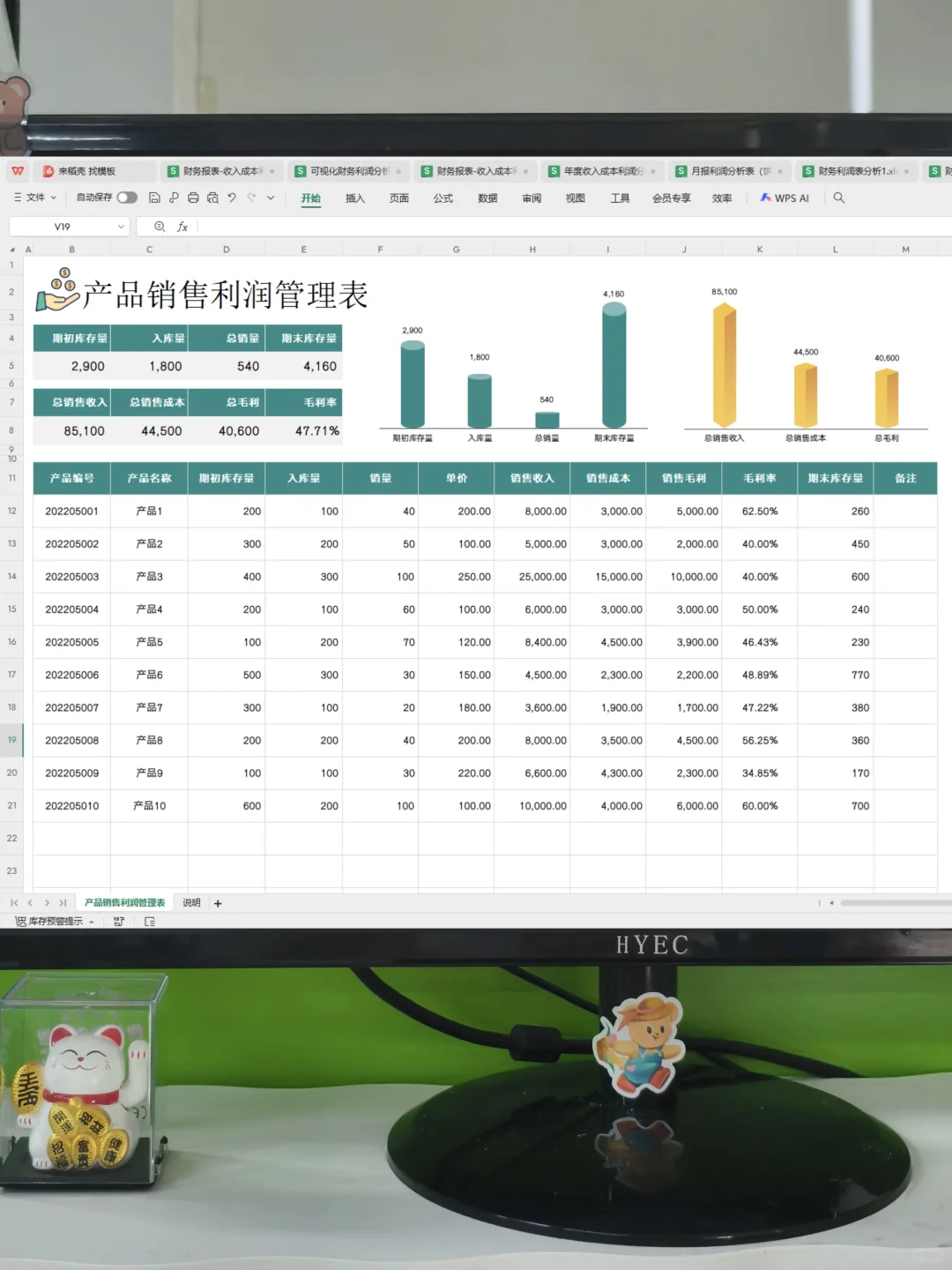The width and height of the screenshot is (952, 1270).
Task: Click the select-all corner triangle
Action: click(12, 250)
